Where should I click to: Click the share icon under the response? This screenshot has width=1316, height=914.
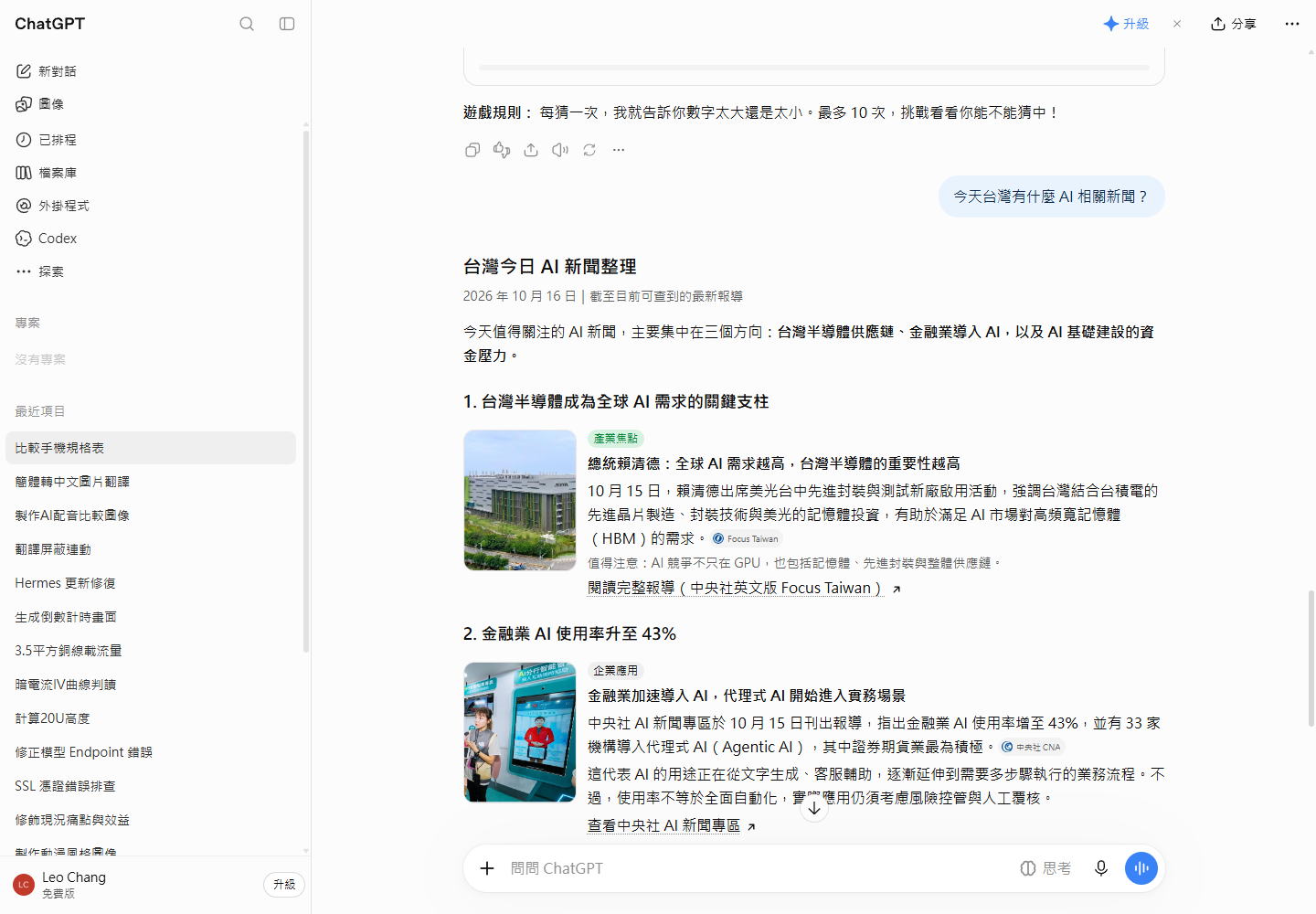[531, 150]
